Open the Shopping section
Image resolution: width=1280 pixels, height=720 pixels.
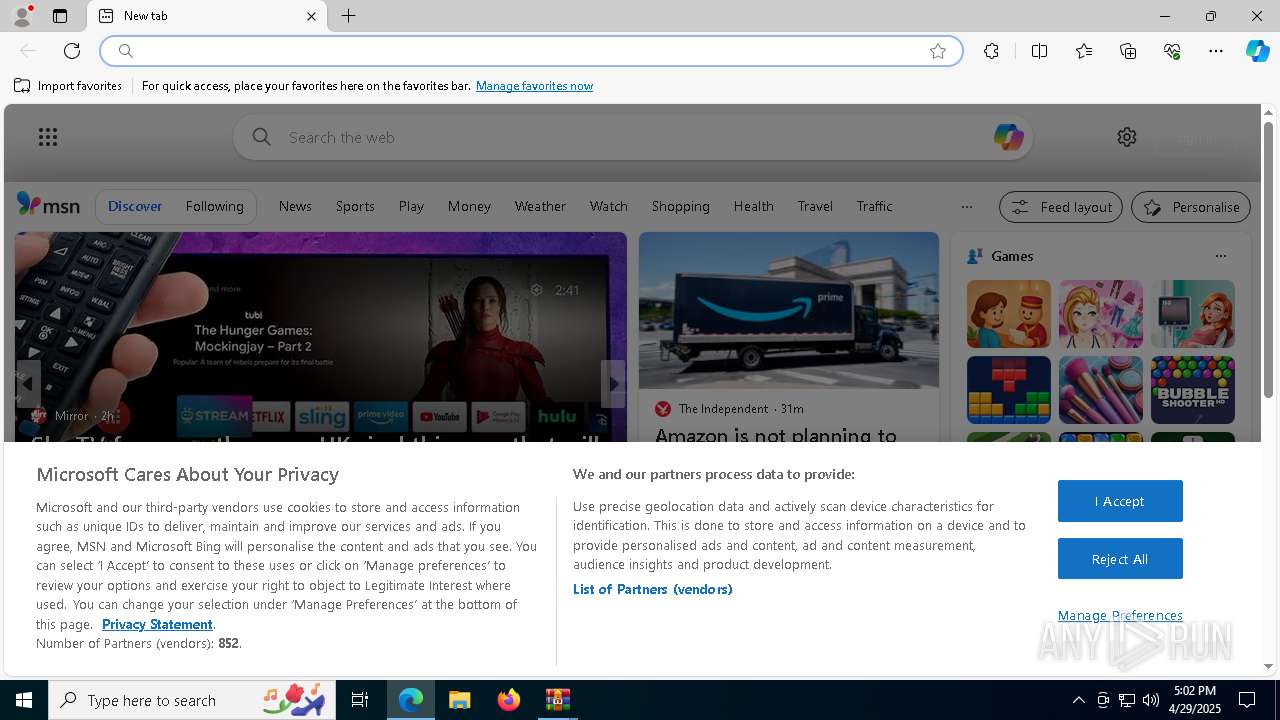680,206
